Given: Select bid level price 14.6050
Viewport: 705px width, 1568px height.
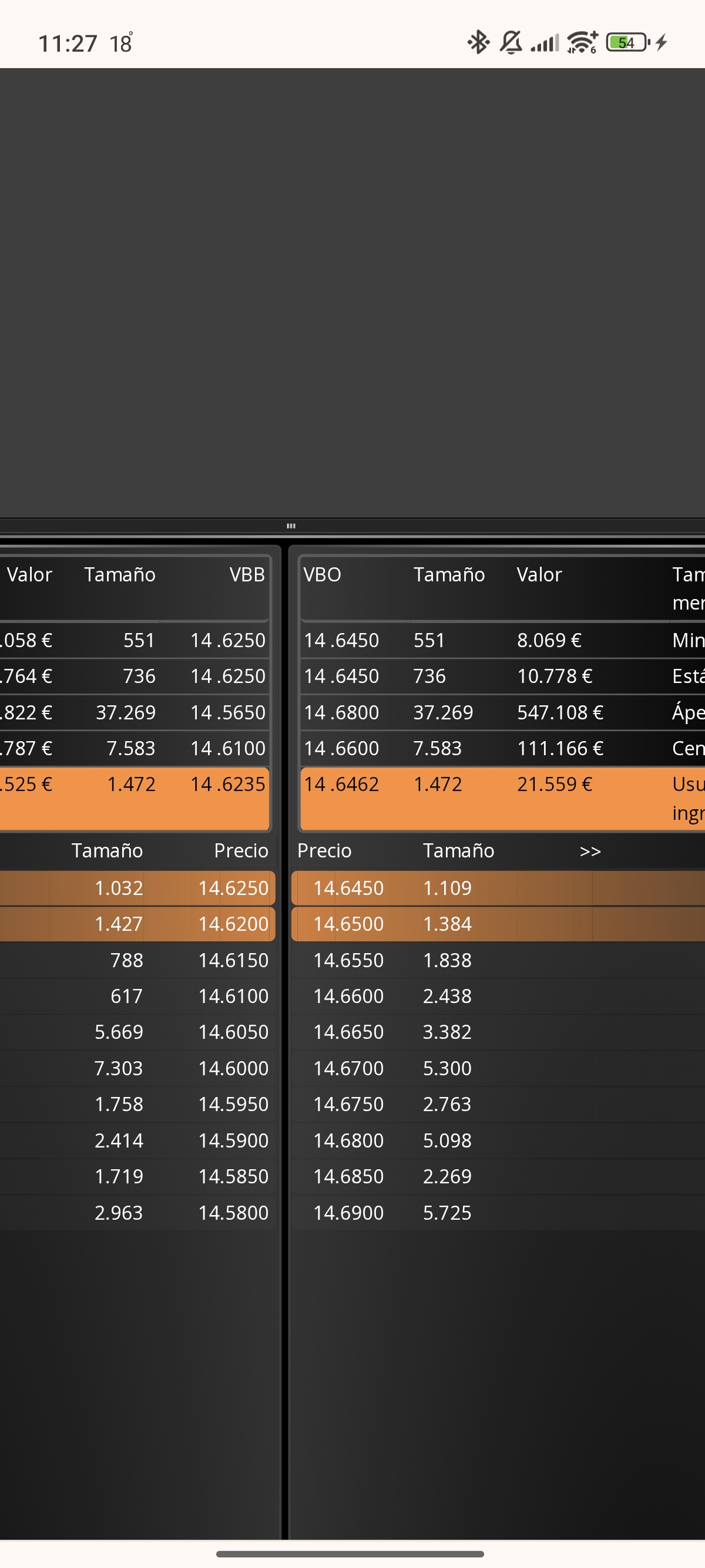Looking at the screenshot, I should point(233,1032).
